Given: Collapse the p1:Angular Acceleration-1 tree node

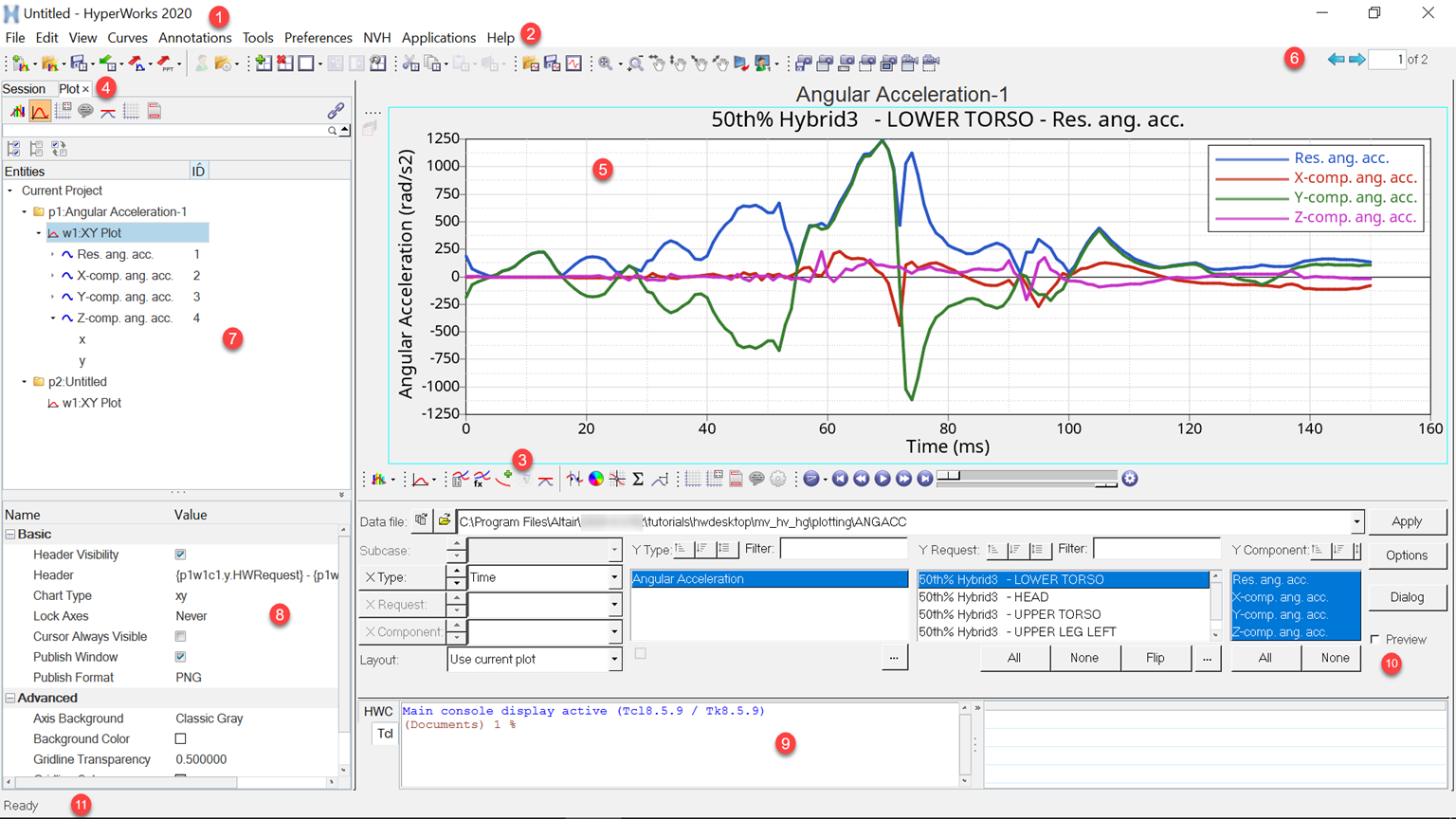Looking at the screenshot, I should coord(25,212).
